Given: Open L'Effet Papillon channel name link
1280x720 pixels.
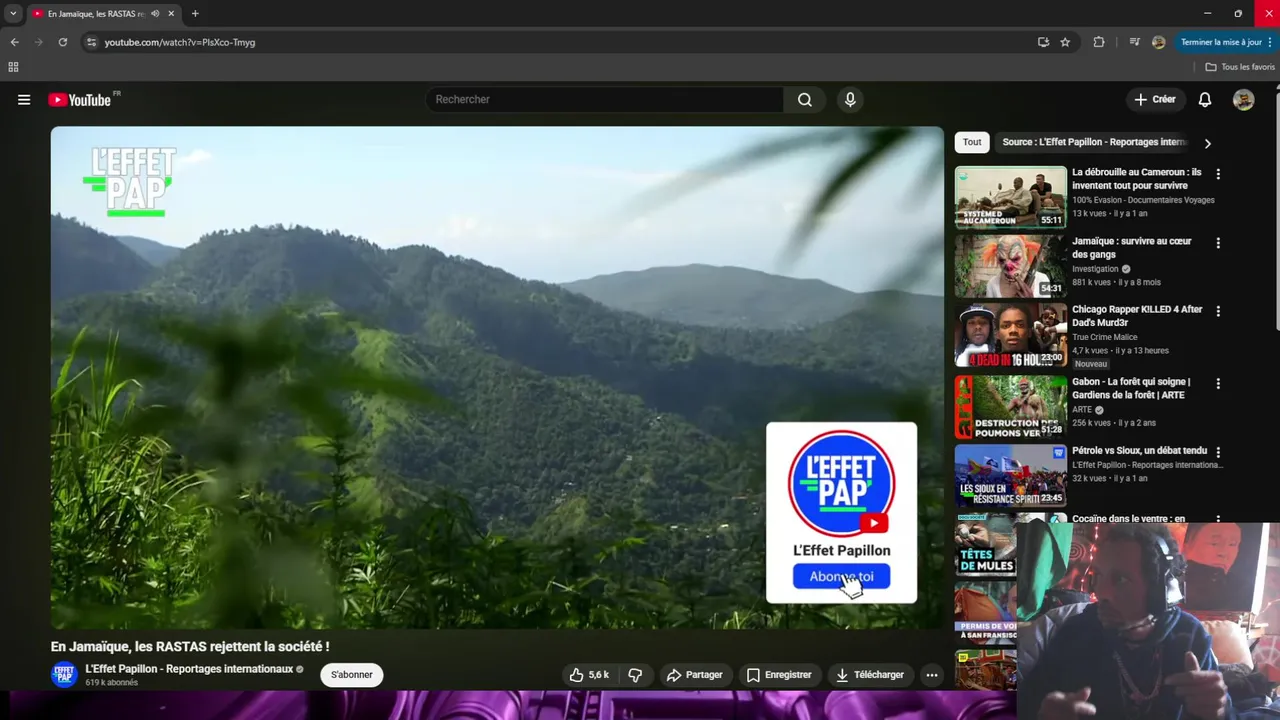Looking at the screenshot, I should tap(189, 669).
